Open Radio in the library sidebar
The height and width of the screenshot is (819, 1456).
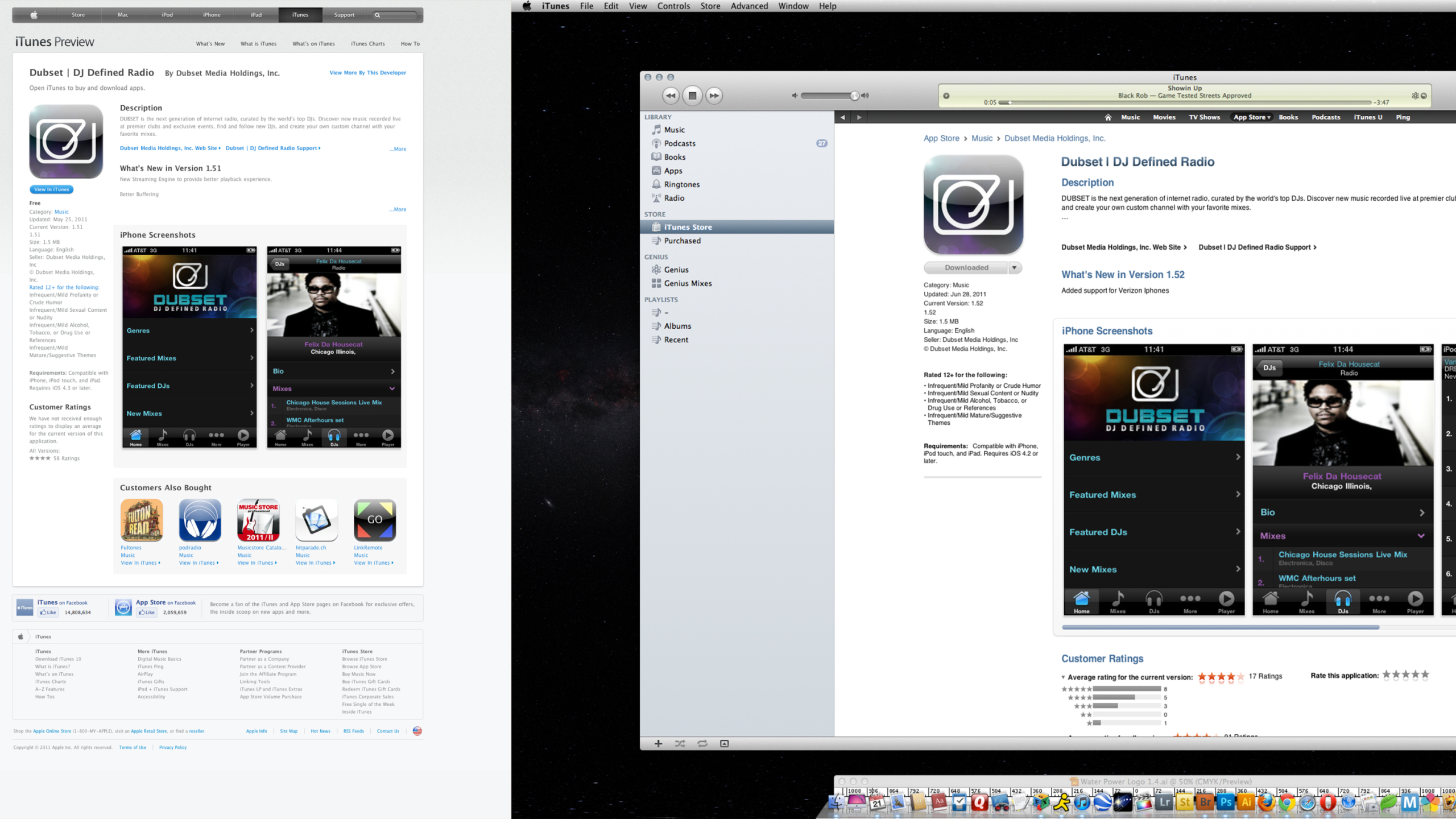point(674,198)
